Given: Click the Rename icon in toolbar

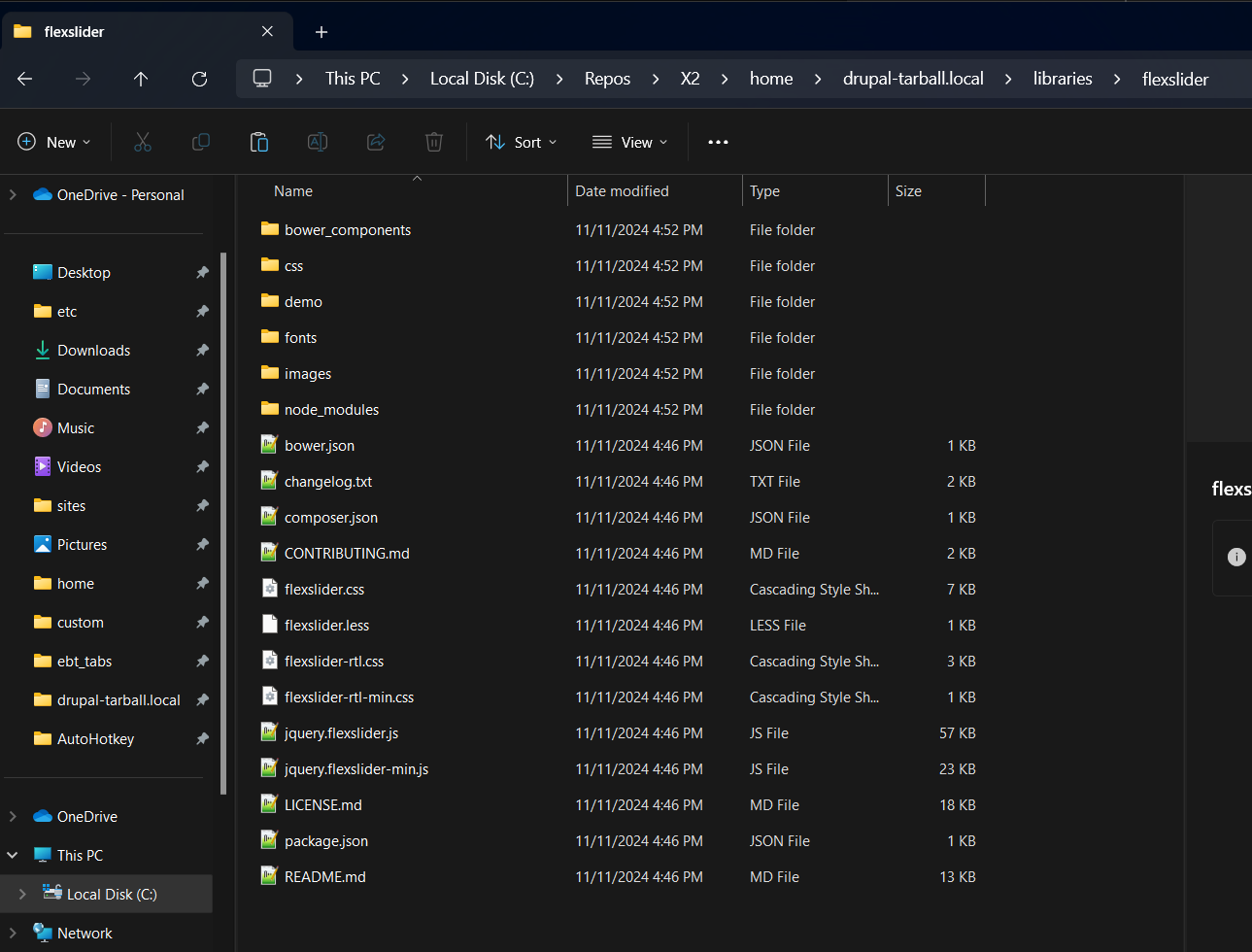Looking at the screenshot, I should tap(318, 142).
